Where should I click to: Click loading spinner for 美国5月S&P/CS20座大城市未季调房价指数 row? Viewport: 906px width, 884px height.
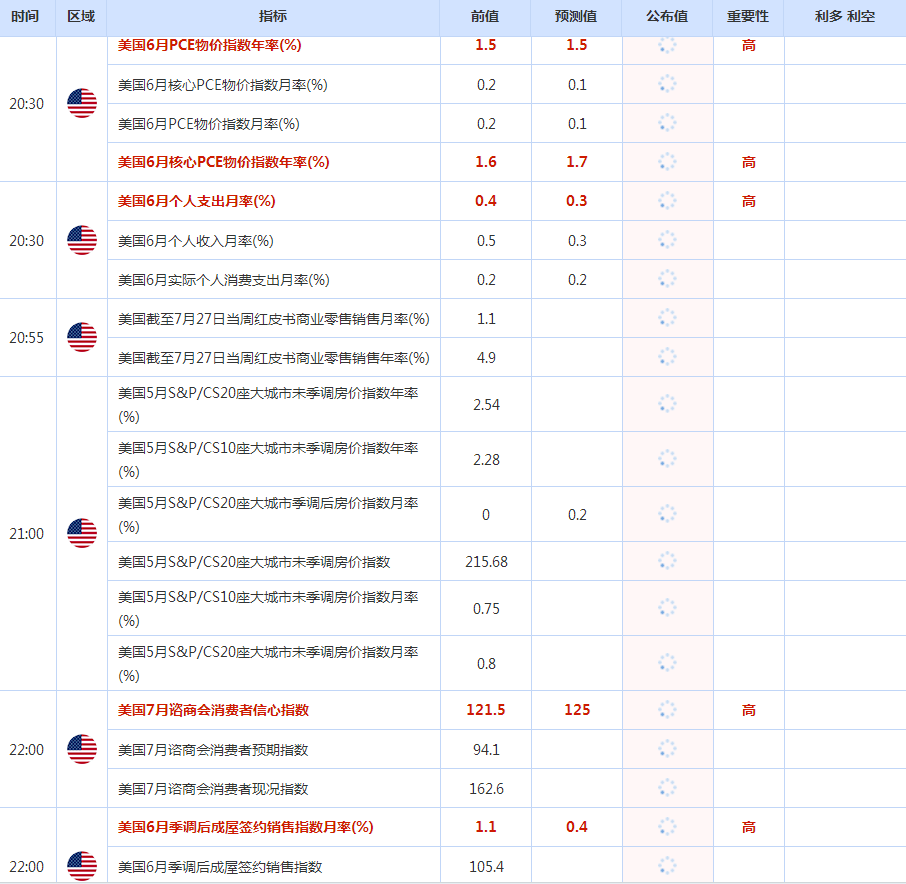point(667,561)
